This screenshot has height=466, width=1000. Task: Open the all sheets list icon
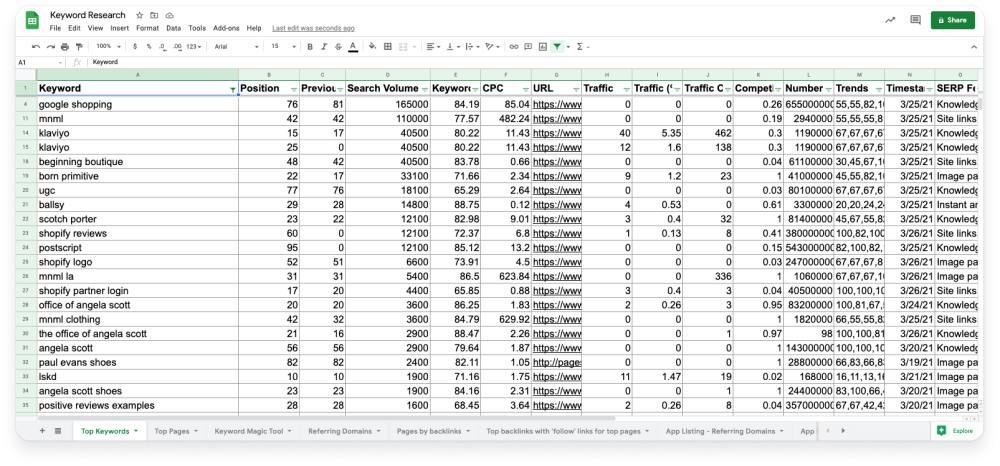pyautogui.click(x=58, y=431)
